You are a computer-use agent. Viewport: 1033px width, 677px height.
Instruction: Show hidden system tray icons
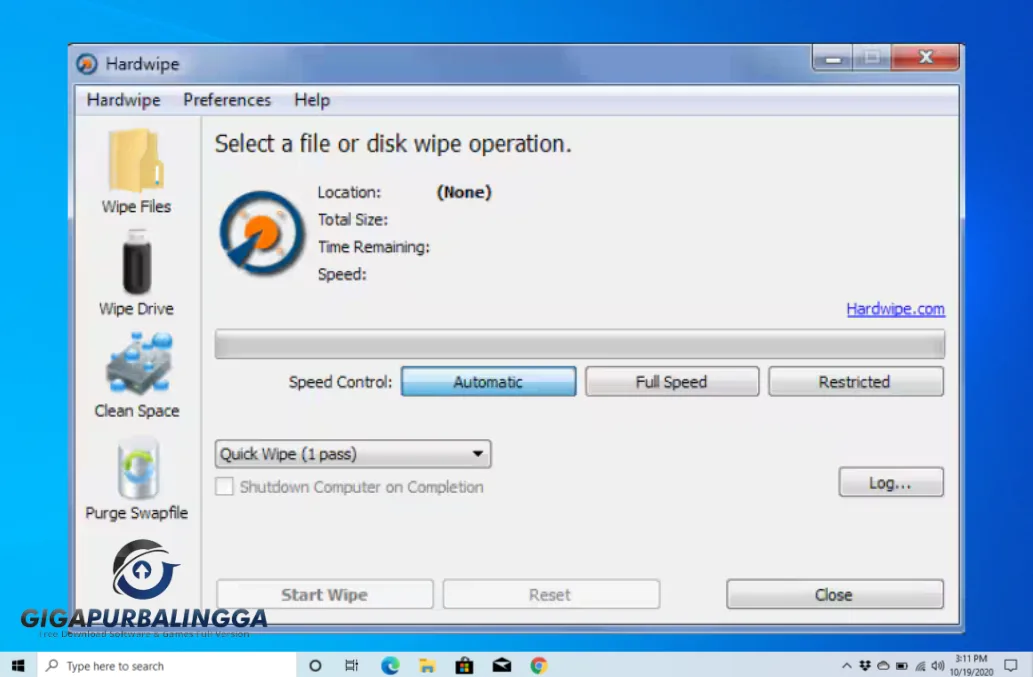point(847,666)
